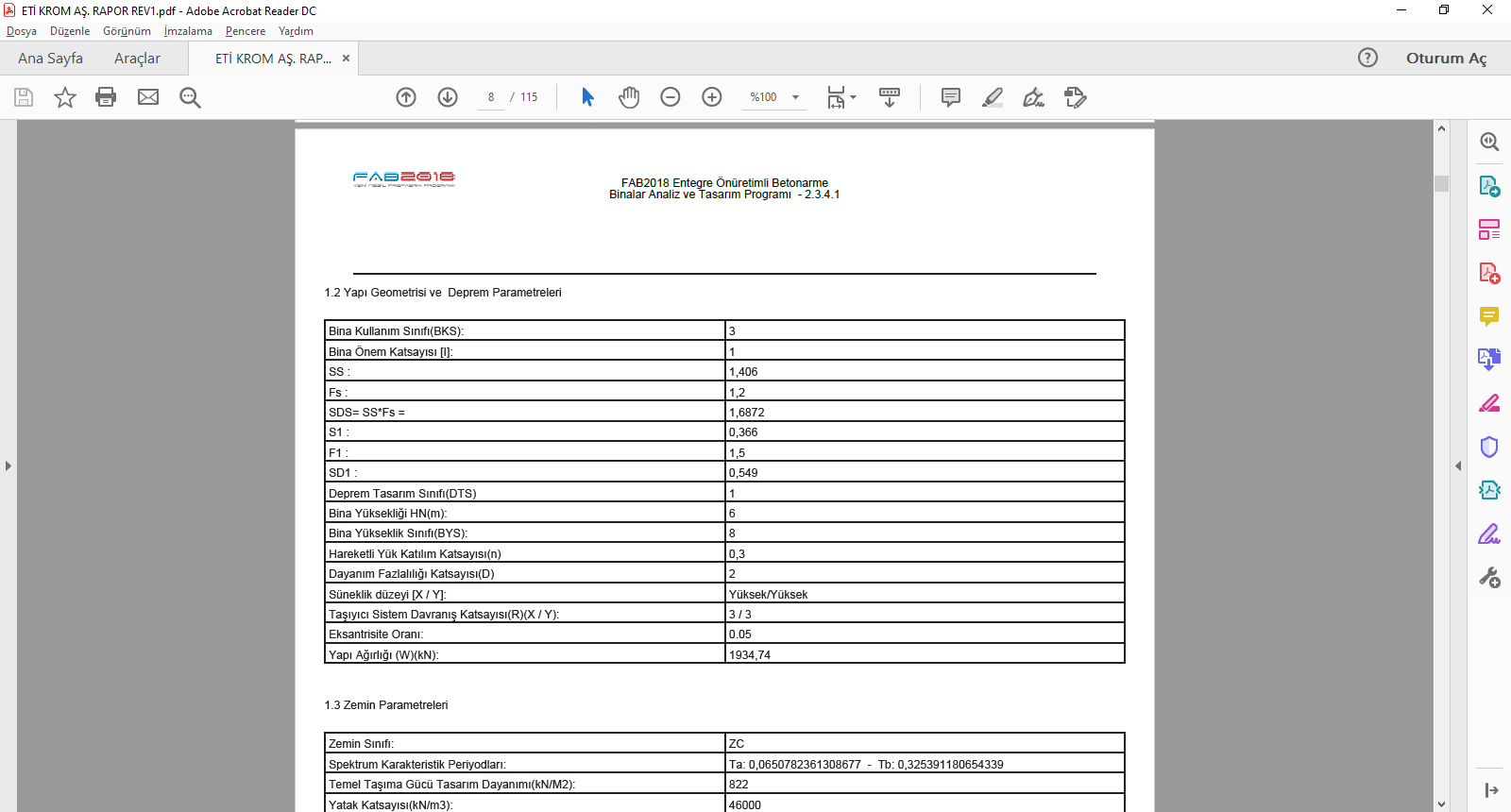Choose the selection arrow tool
This screenshot has width=1511, height=812.
coord(587,97)
